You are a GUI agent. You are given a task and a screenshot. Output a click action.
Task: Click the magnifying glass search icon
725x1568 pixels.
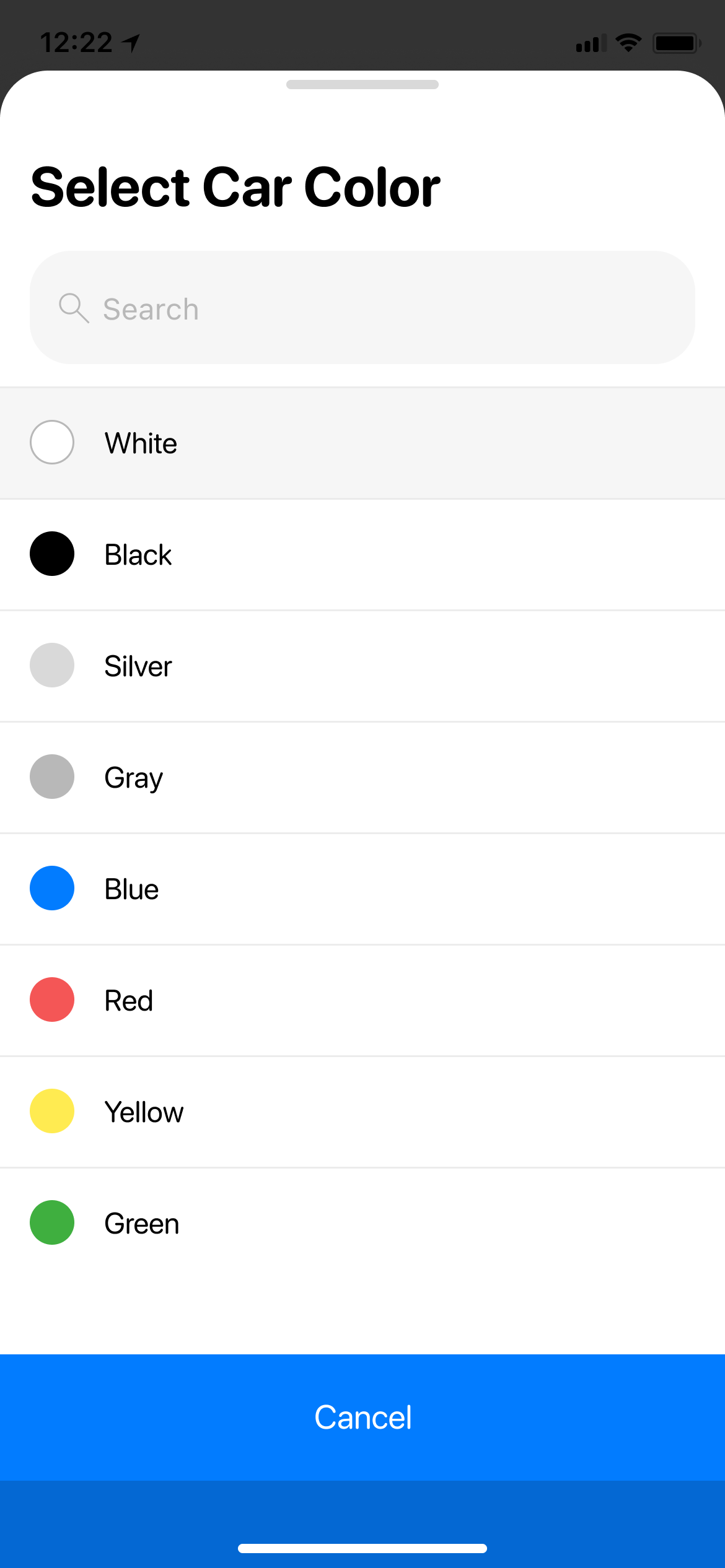point(74,308)
